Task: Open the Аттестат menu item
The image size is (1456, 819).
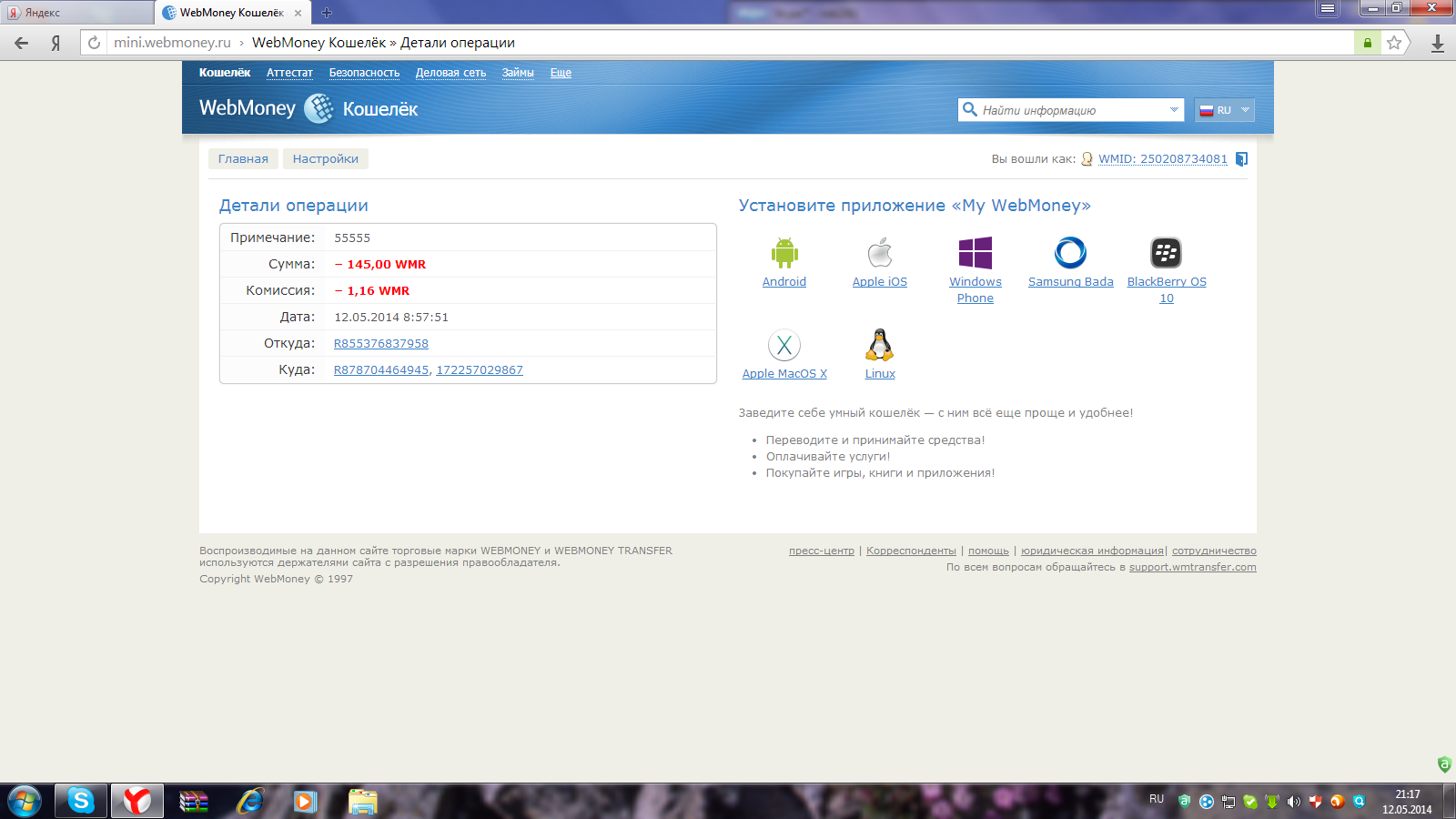Action: pyautogui.click(x=289, y=73)
